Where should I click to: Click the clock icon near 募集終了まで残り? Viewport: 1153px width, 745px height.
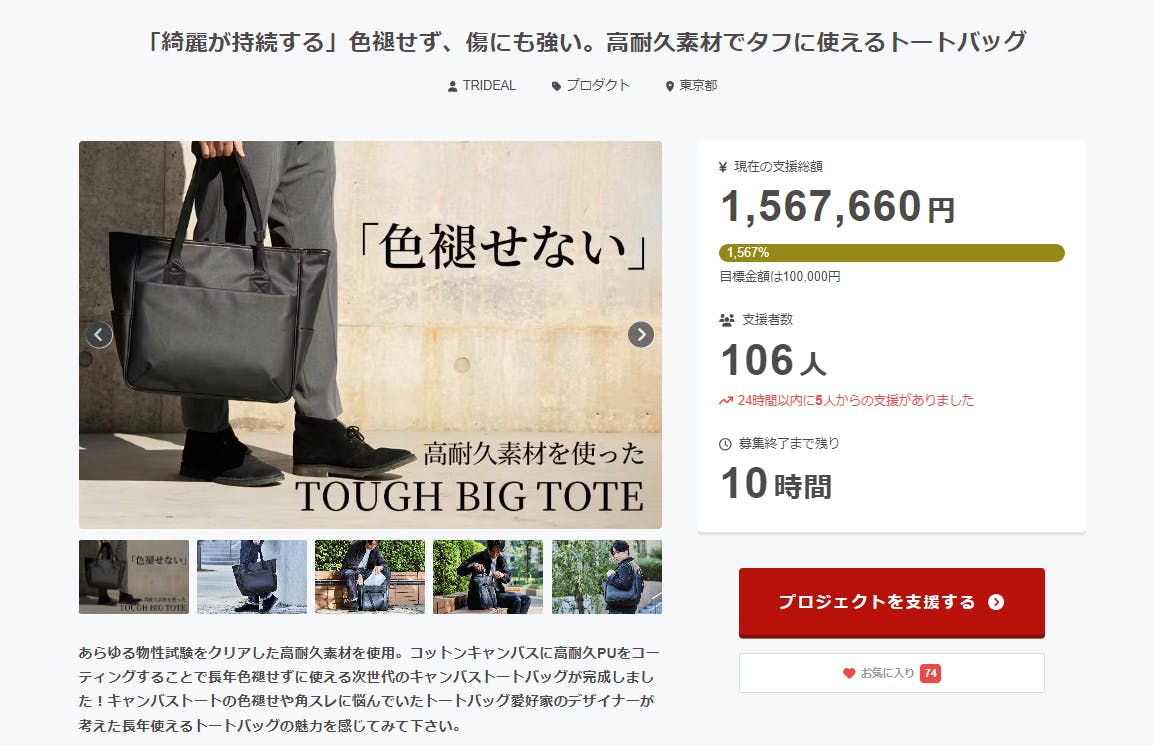[x=725, y=444]
